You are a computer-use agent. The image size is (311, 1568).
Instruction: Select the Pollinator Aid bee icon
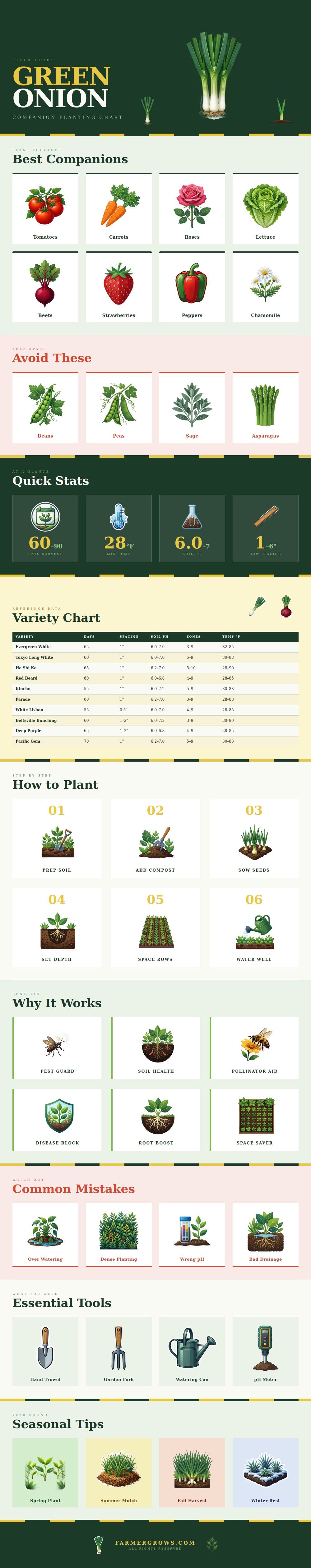point(255,1044)
